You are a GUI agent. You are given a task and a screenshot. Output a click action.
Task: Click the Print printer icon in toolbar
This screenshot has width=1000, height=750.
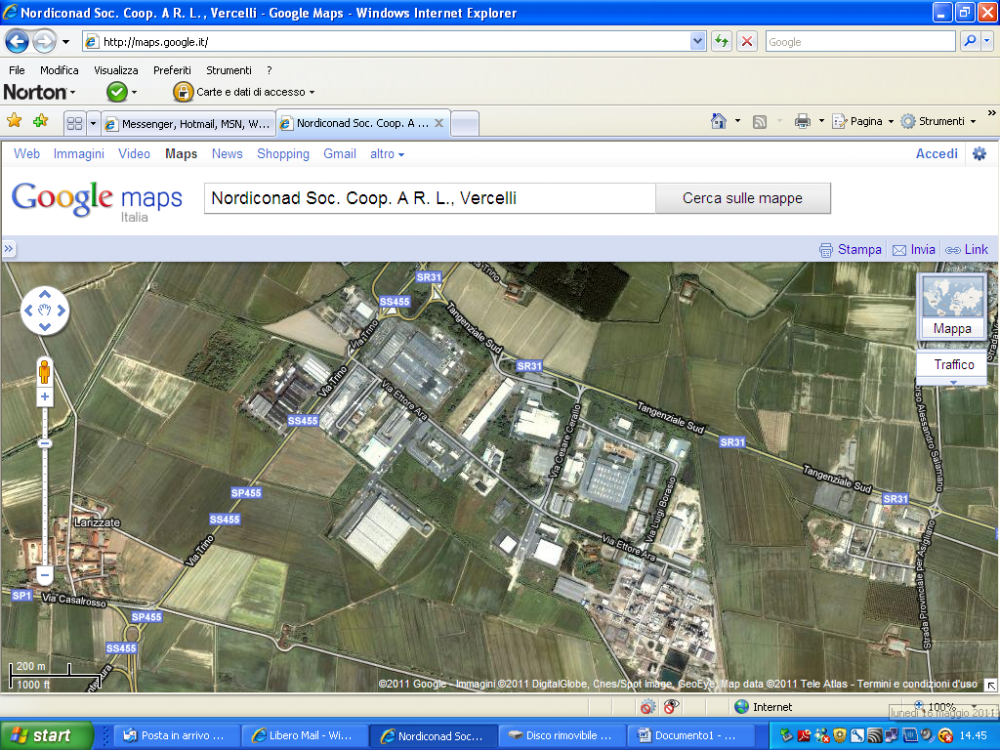pyautogui.click(x=802, y=121)
